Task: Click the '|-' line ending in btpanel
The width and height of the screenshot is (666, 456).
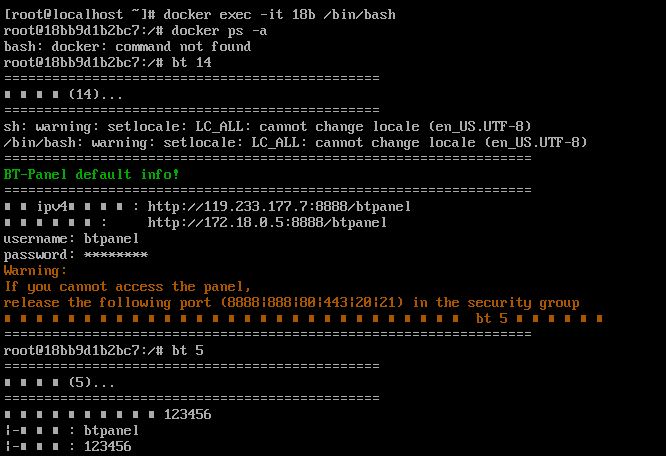Action: coord(72,431)
